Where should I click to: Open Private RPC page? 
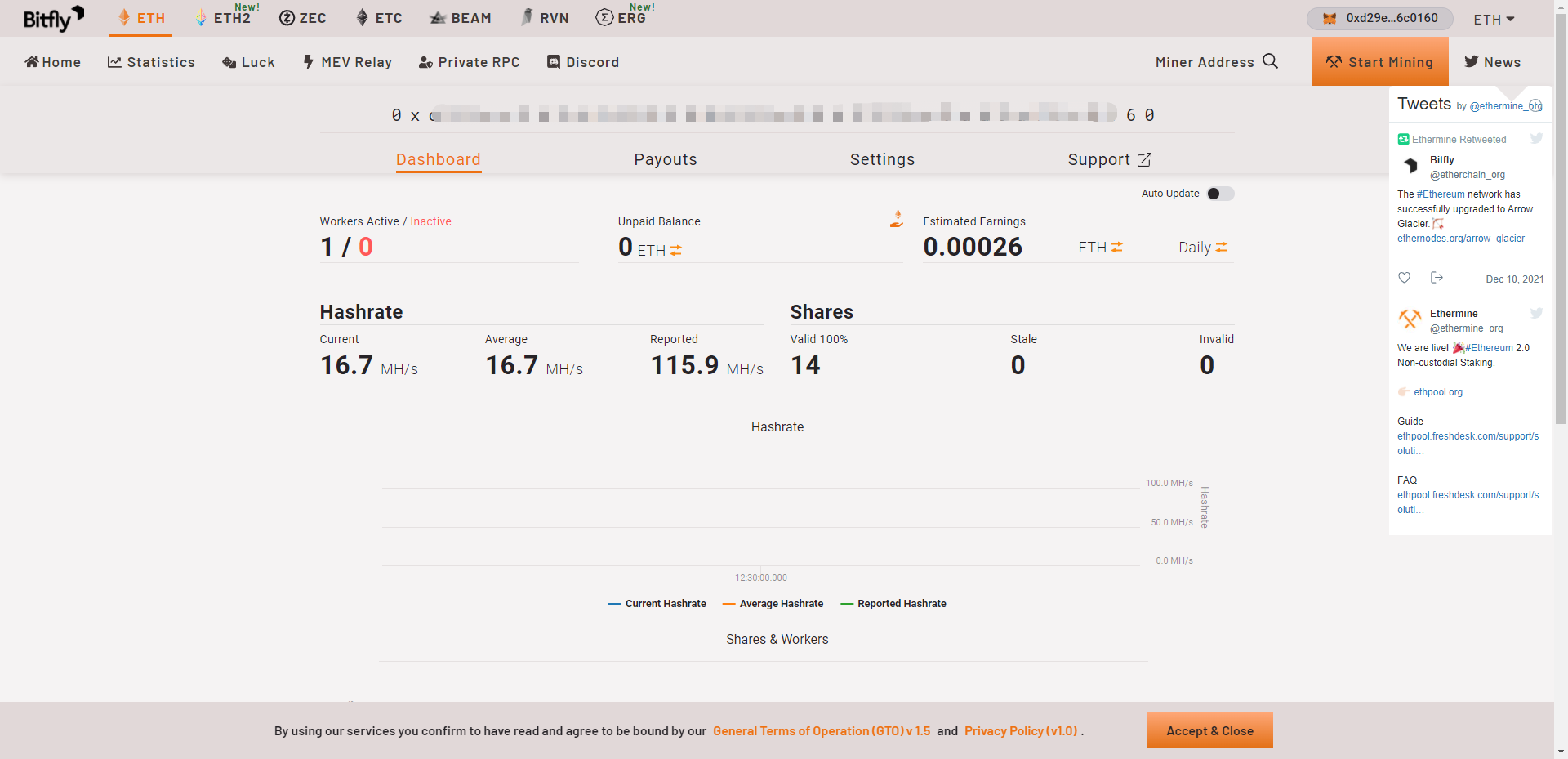pyautogui.click(x=470, y=62)
